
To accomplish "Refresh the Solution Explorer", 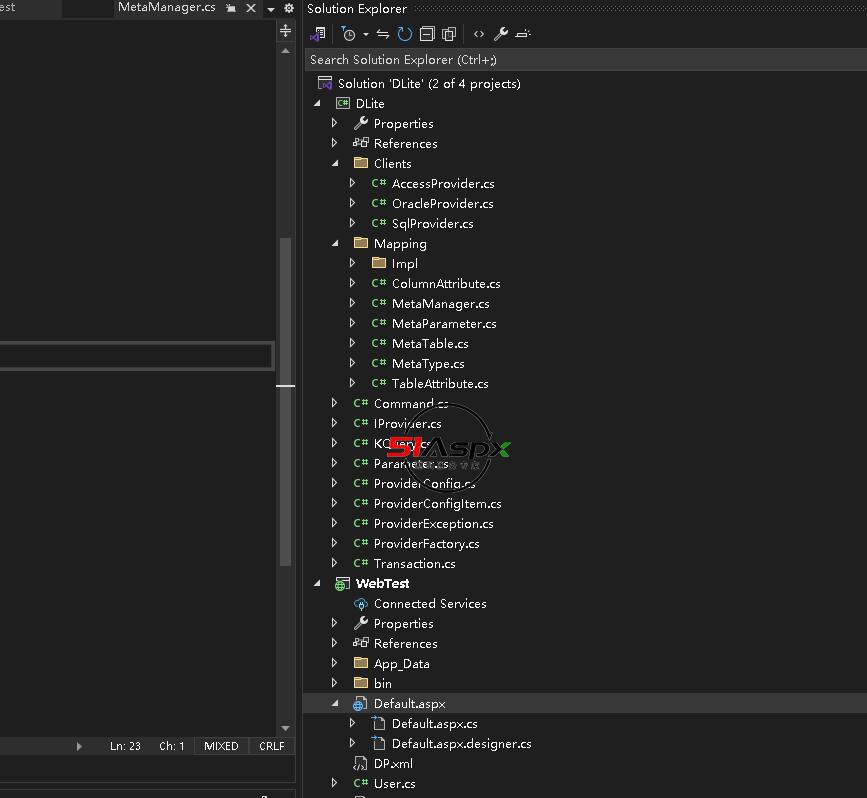I will [x=405, y=34].
